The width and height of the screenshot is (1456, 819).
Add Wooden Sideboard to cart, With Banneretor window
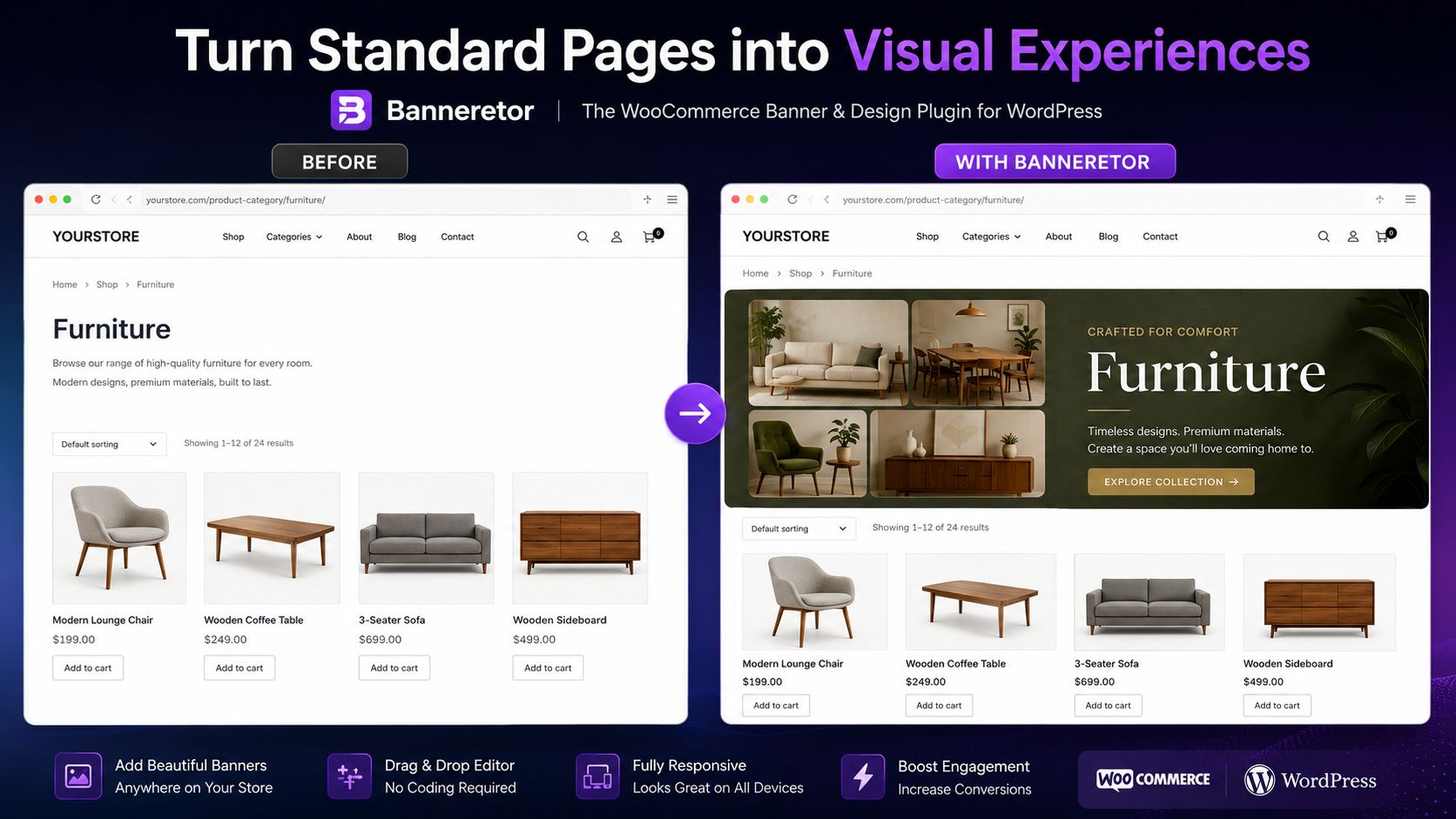(1277, 705)
